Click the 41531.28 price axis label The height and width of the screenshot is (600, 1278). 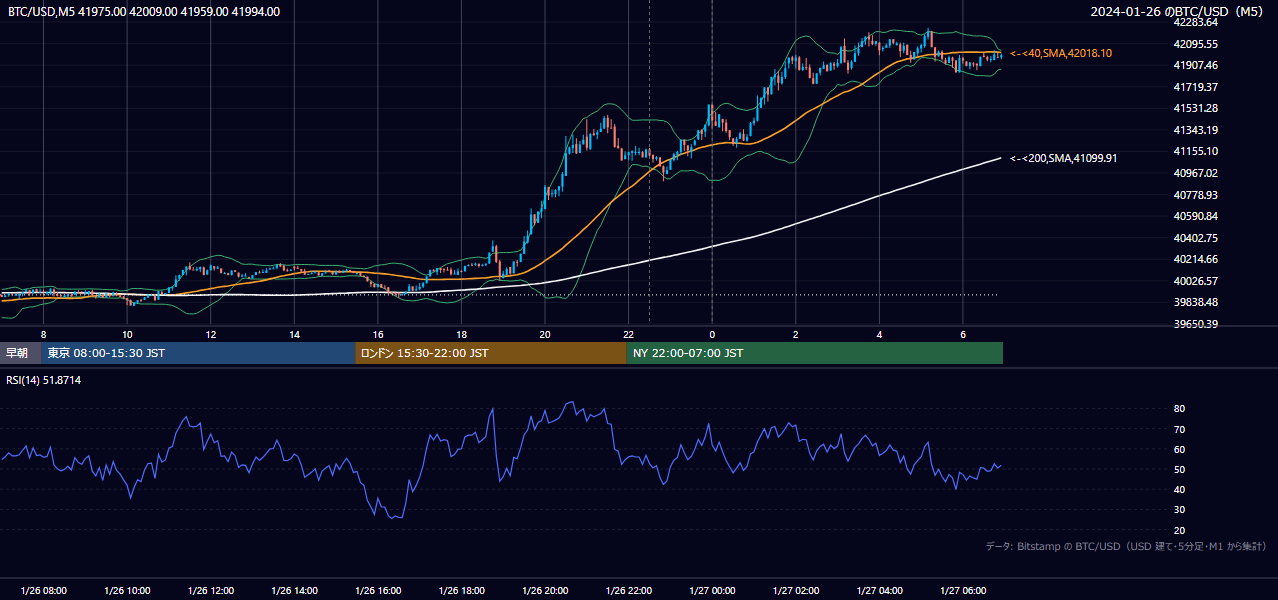(x=1195, y=108)
